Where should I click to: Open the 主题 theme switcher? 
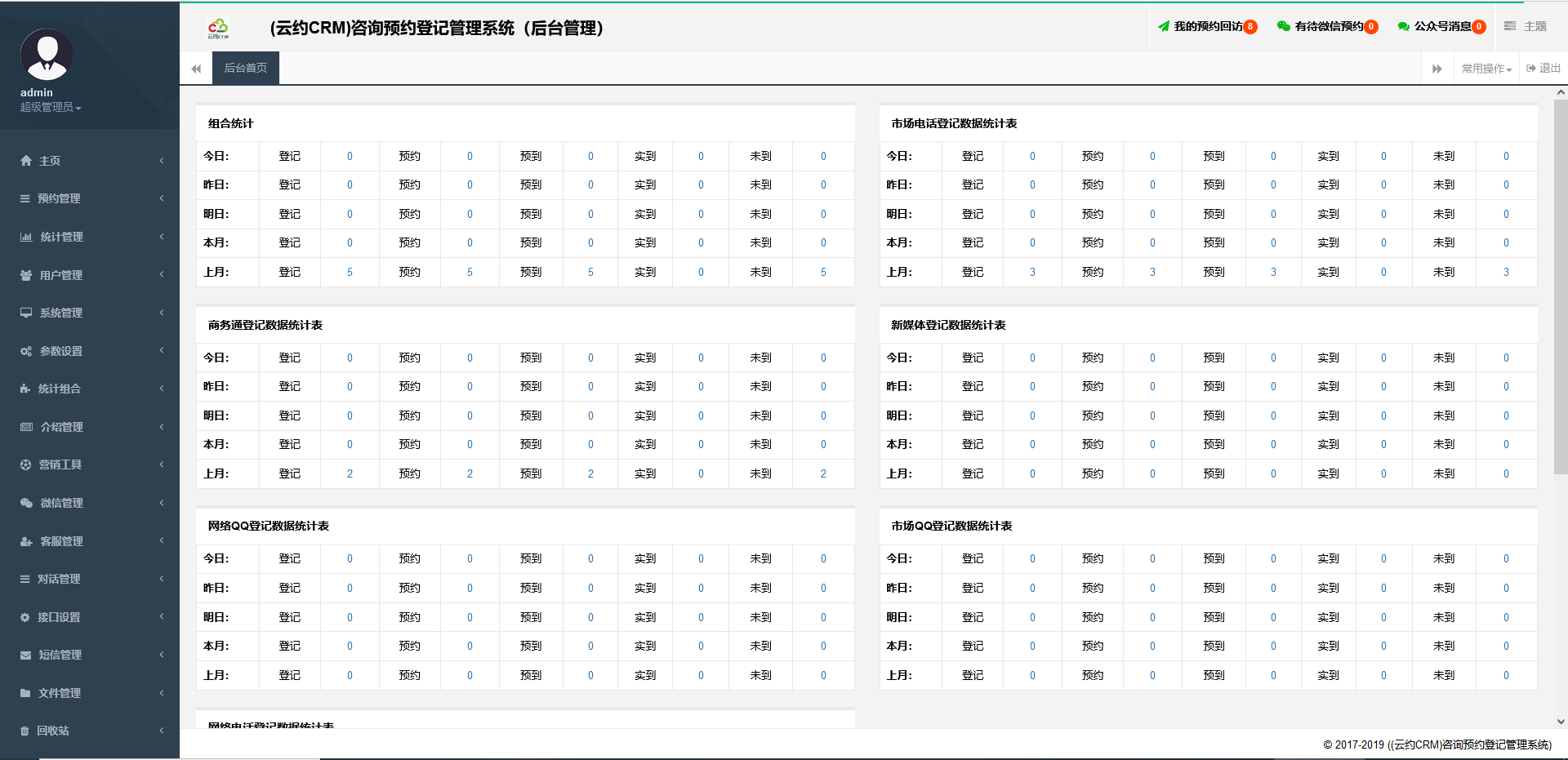pos(1526,26)
